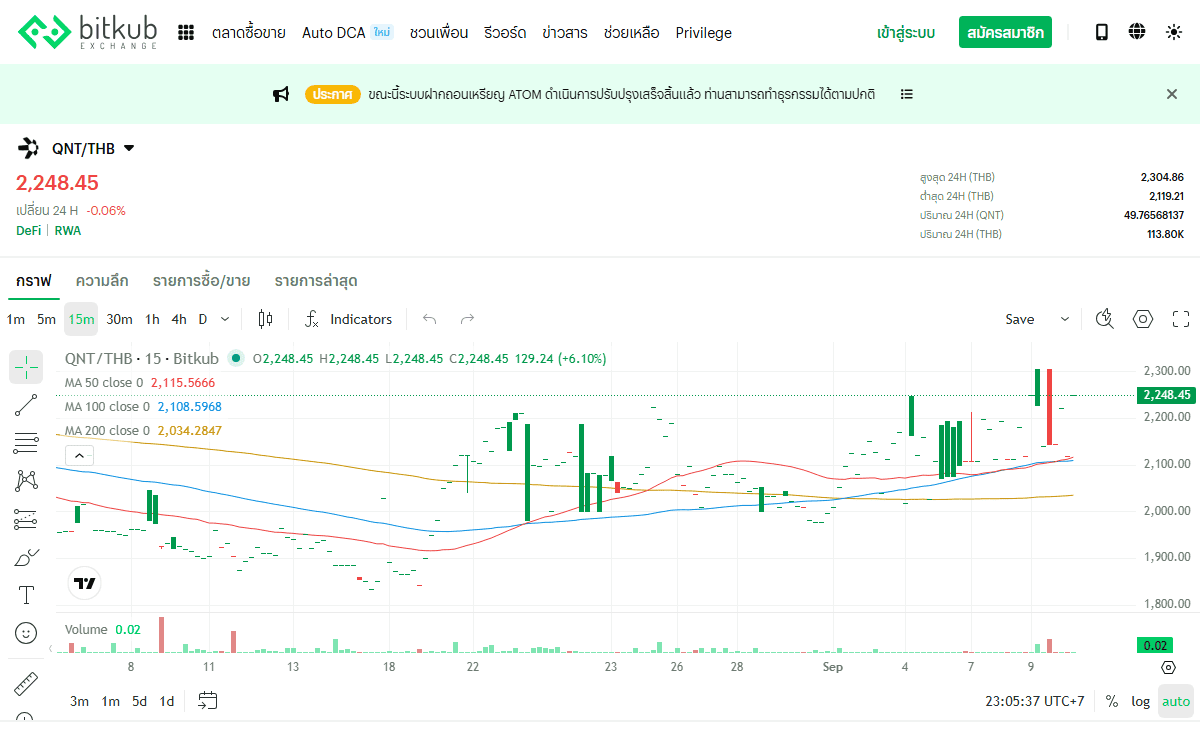Screen dimensions: 1200x730
Task: Open the chart quick search icon
Action: click(1105, 319)
